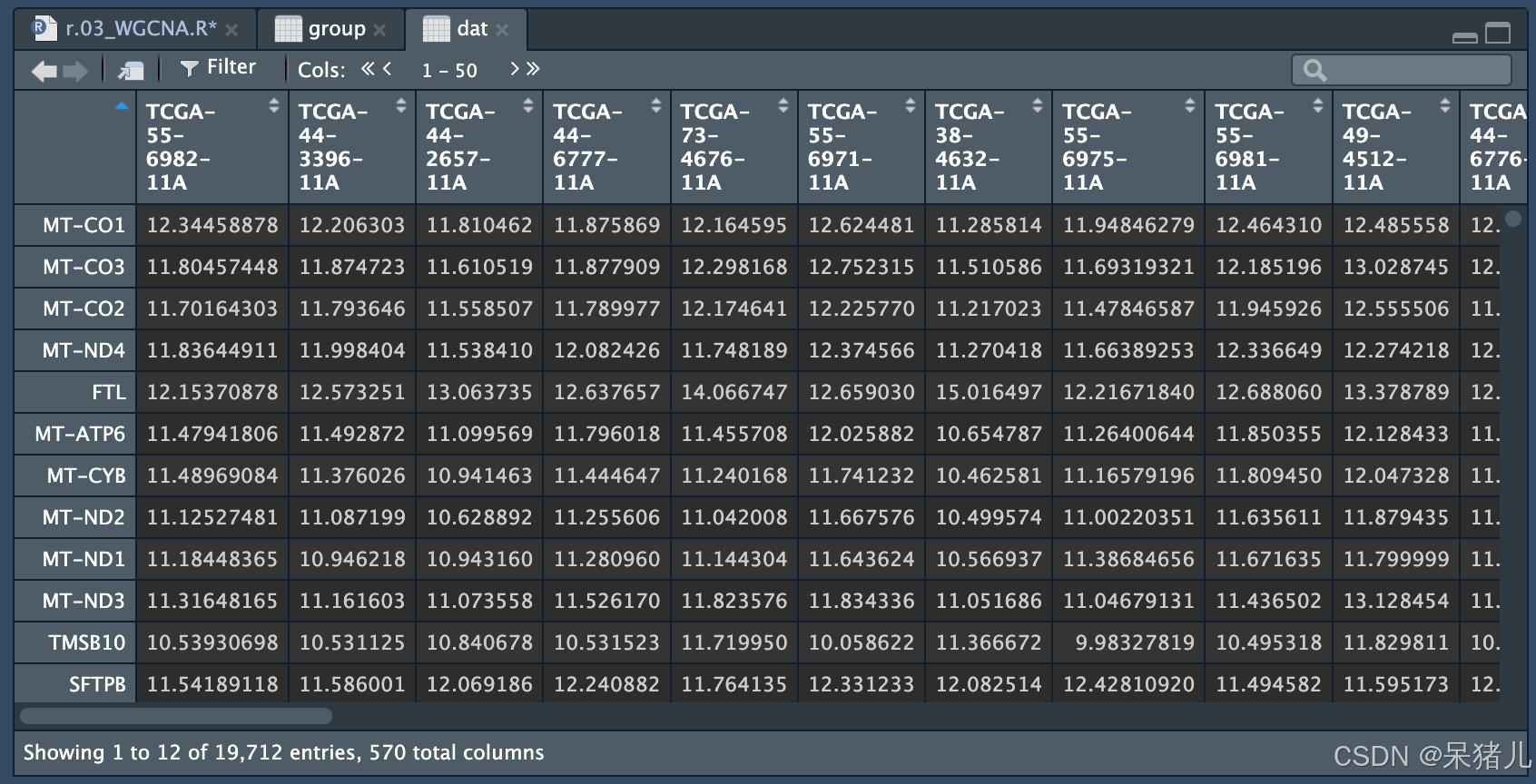Show data viewer in new window icon
Screen dimensions: 1536x784
point(131,71)
